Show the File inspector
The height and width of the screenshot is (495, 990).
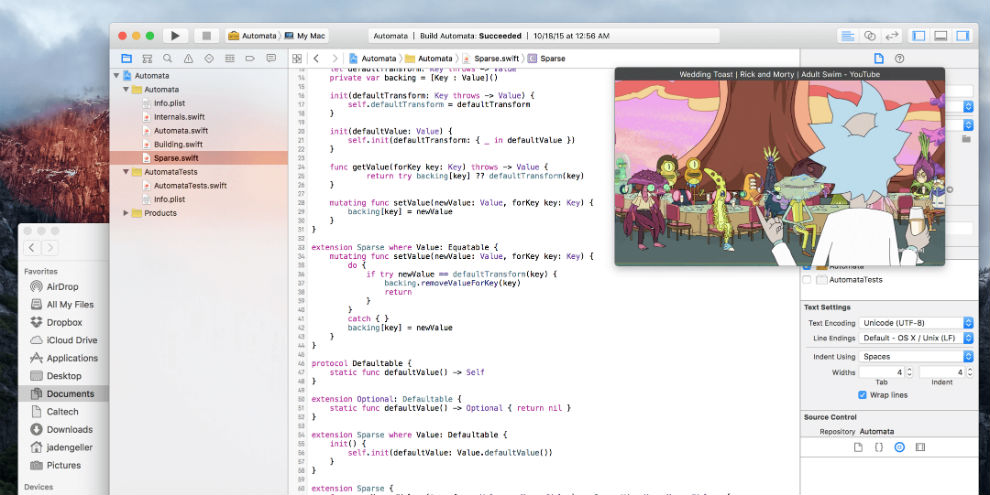coord(878,58)
